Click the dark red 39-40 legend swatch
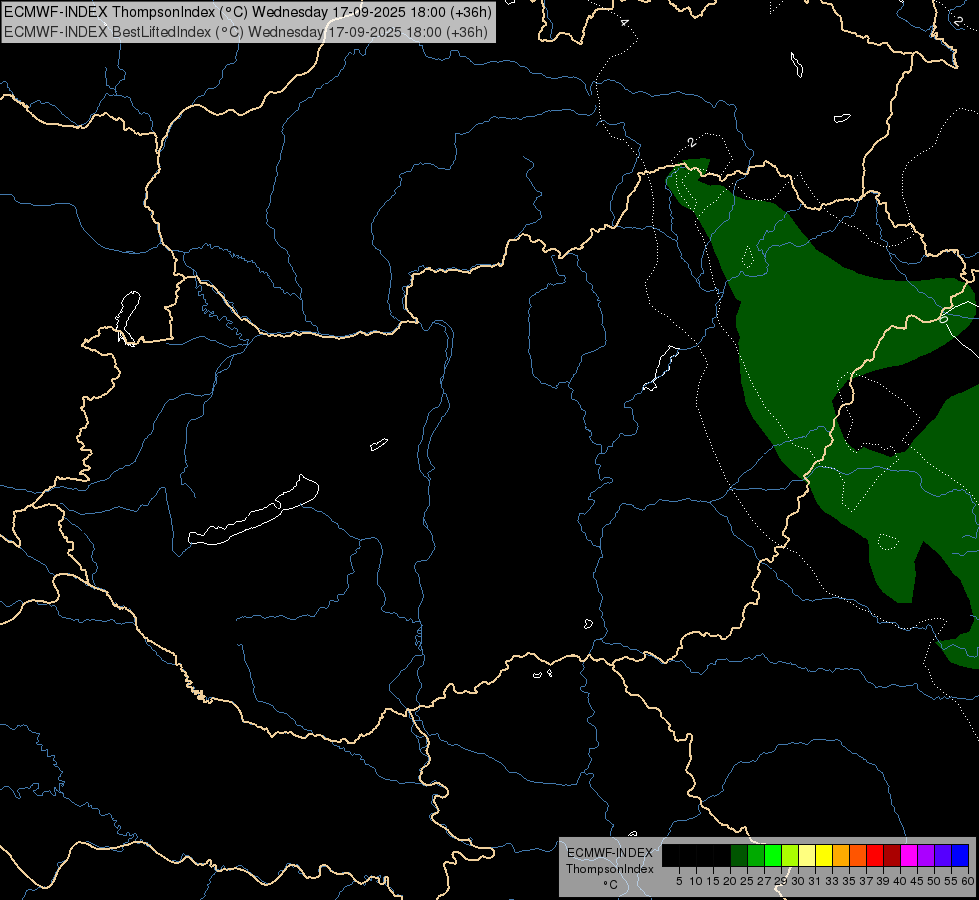The width and height of the screenshot is (979, 900). pos(892,855)
